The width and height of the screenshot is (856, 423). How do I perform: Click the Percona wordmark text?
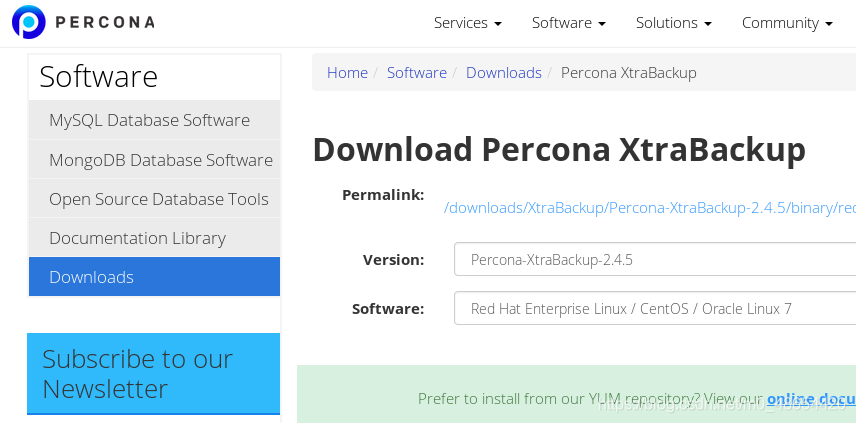tap(105, 22)
